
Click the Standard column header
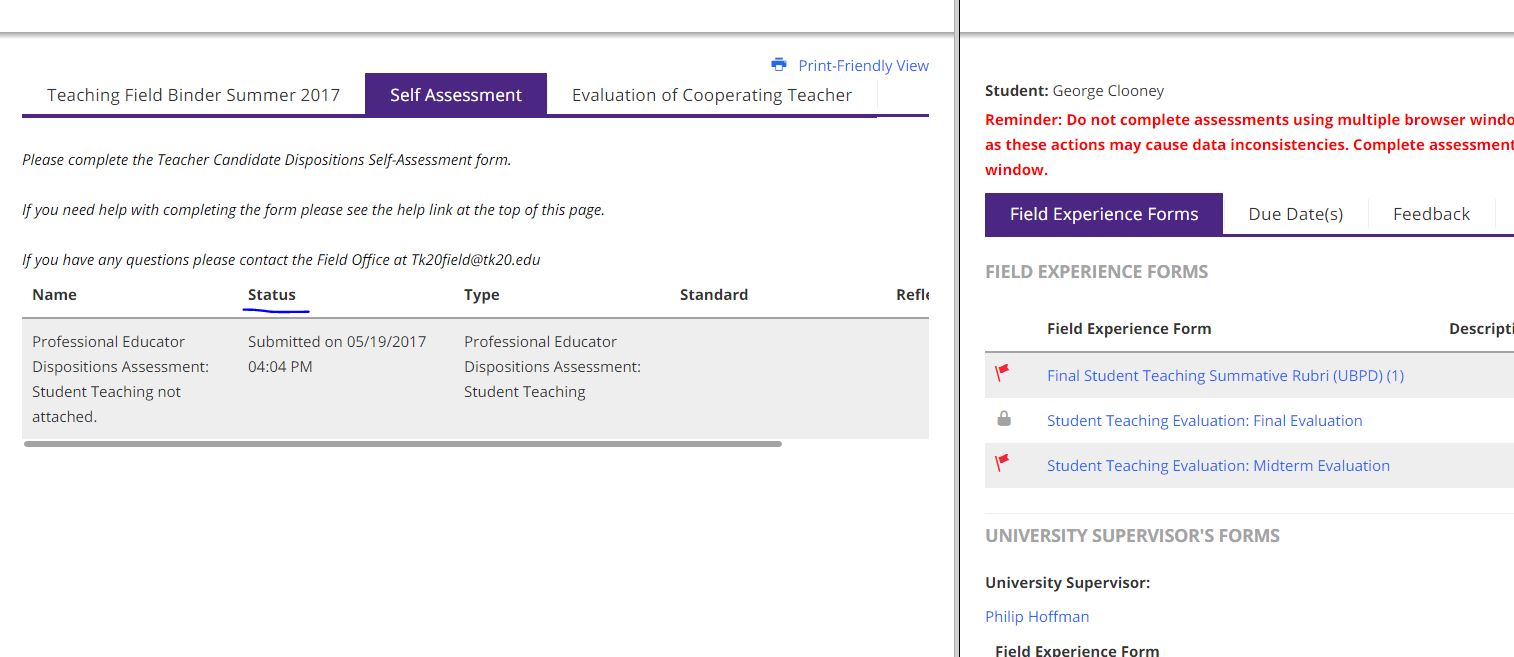pyautogui.click(x=713, y=295)
